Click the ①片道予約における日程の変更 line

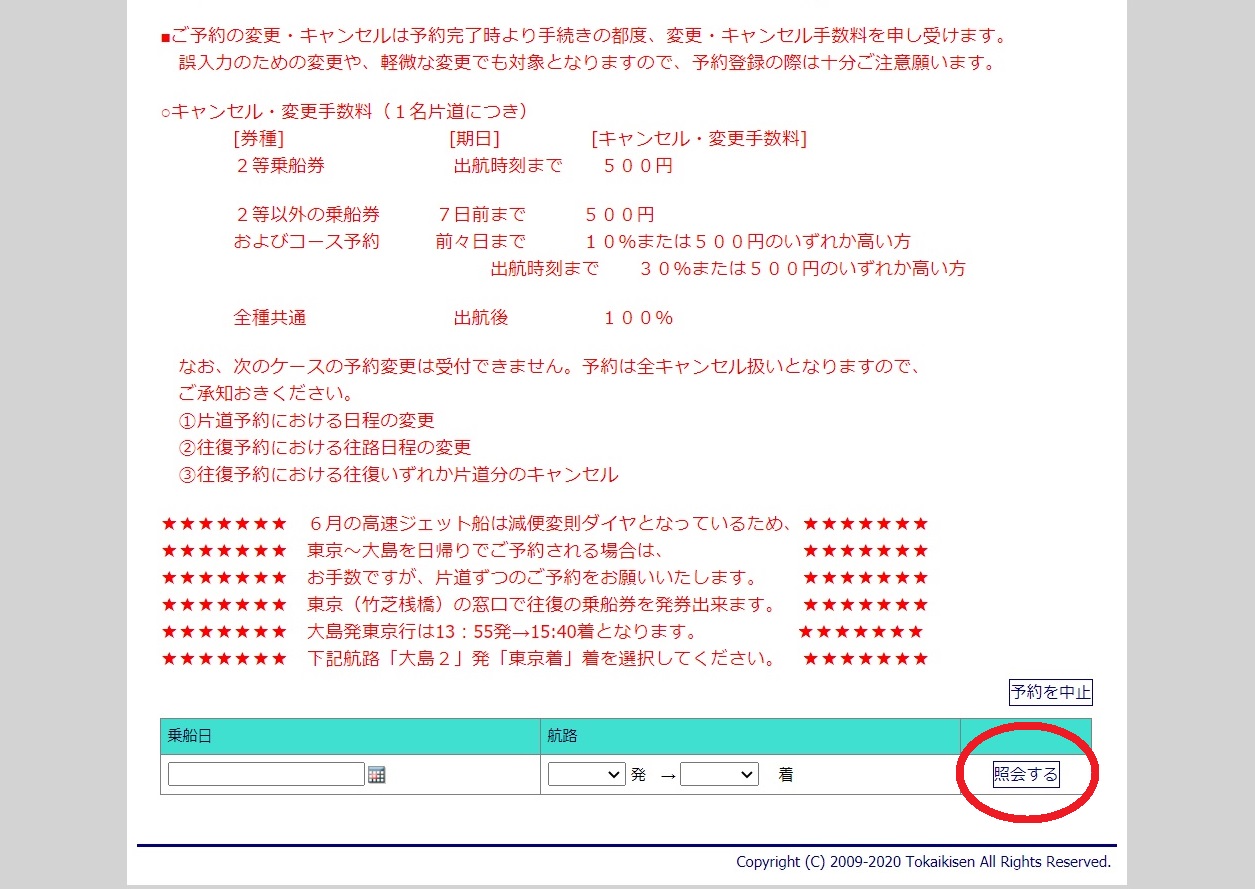point(306,421)
